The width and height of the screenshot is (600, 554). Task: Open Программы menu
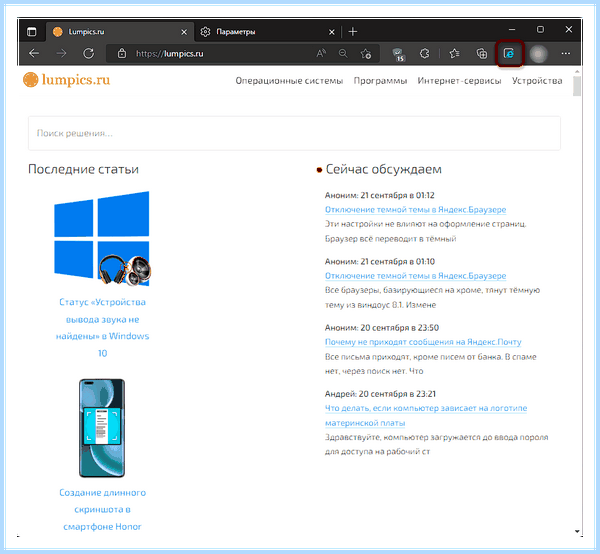[380, 81]
